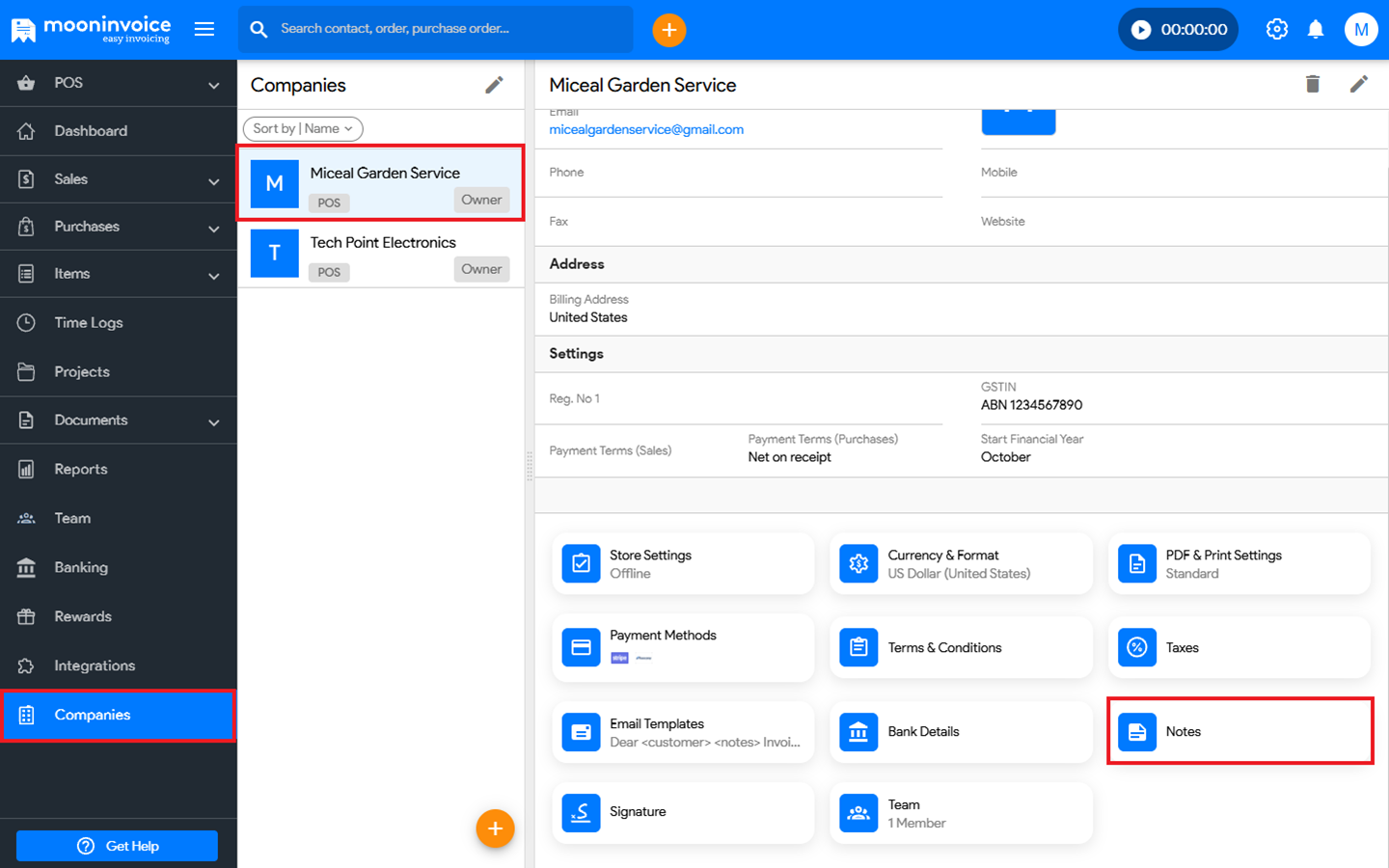
Task: Open the Sort by Name dropdown
Action: 303,128
